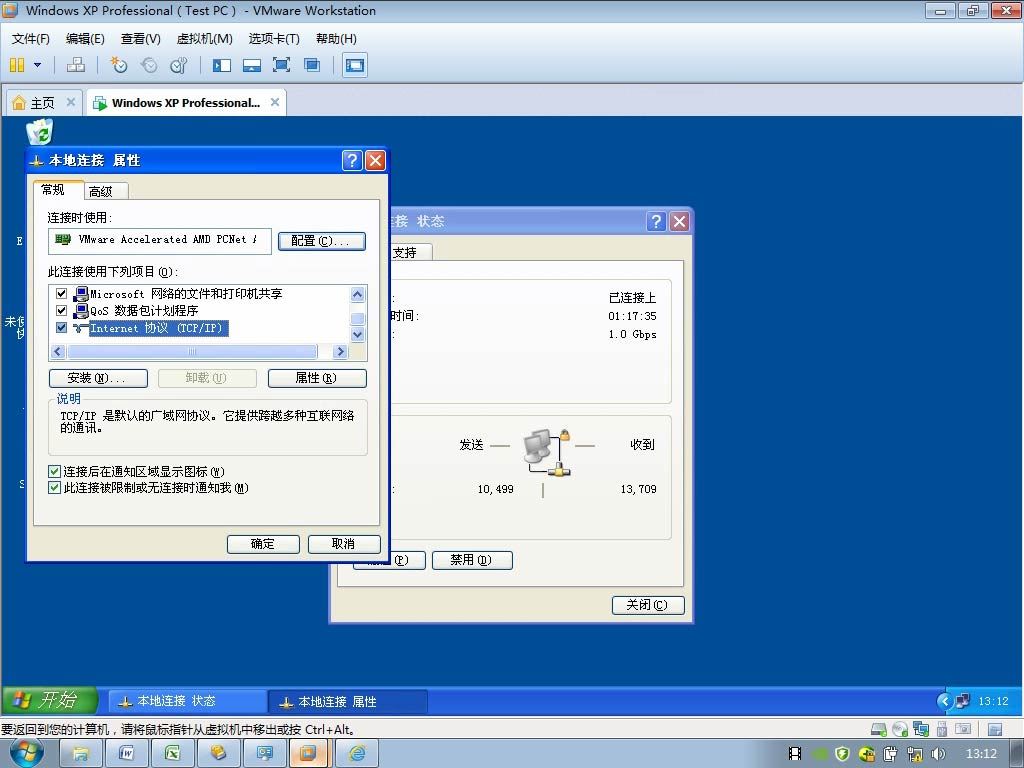Pause the virtual machine with the yellow pause icon
Screen dimensions: 1024x768
(17, 65)
